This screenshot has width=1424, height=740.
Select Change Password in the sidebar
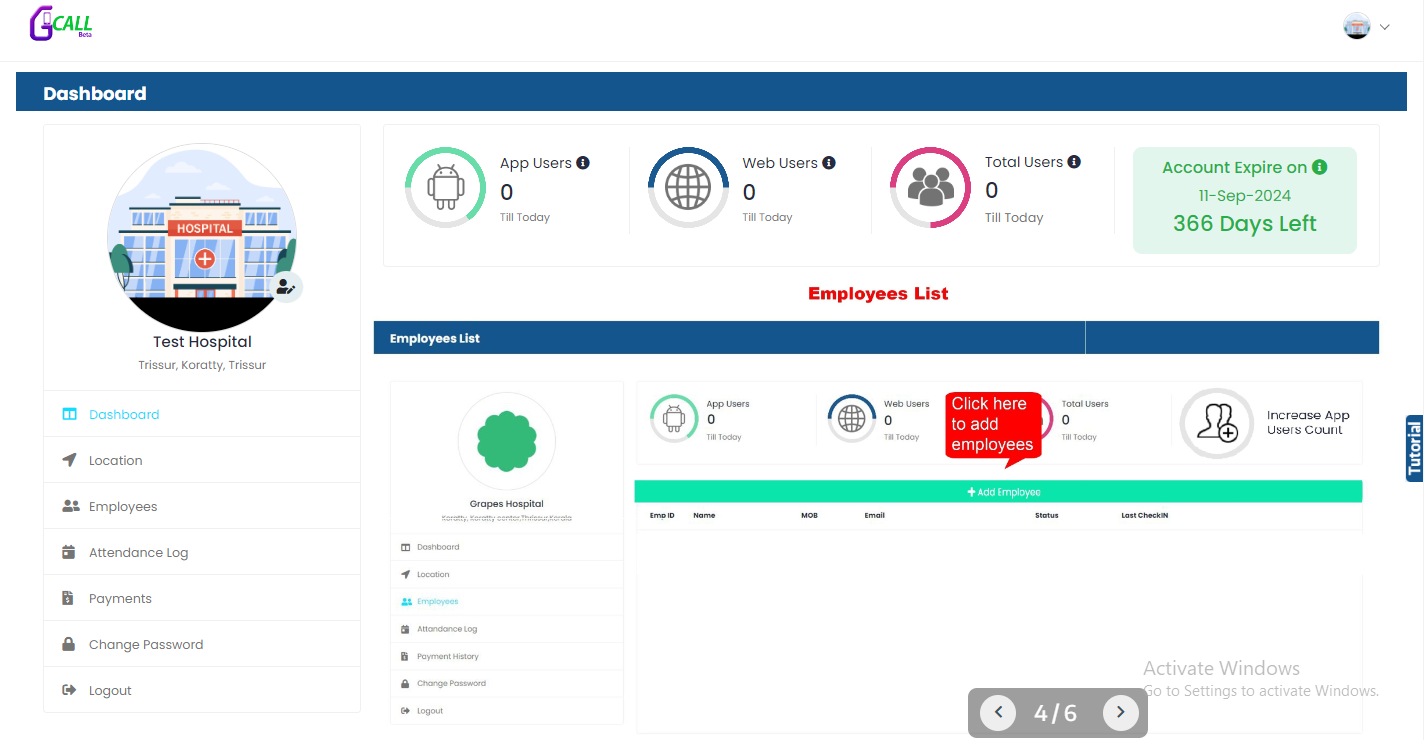(202, 644)
